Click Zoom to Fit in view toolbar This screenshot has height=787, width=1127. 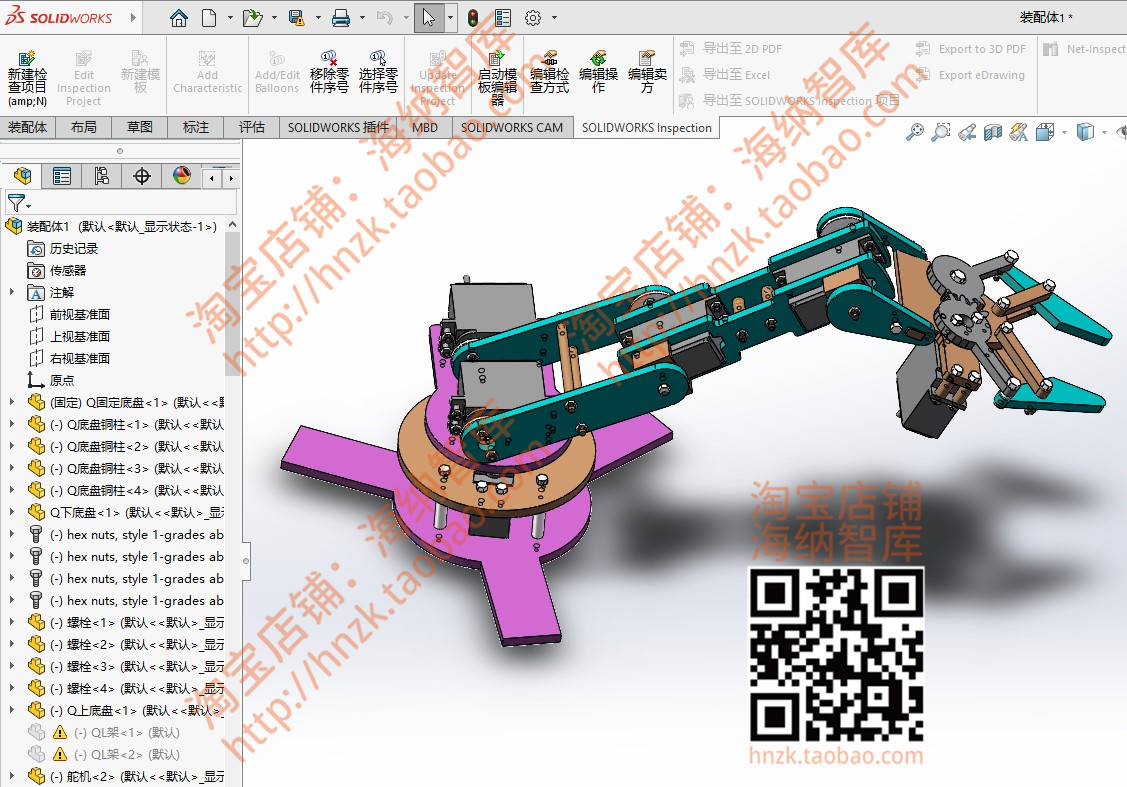point(914,132)
